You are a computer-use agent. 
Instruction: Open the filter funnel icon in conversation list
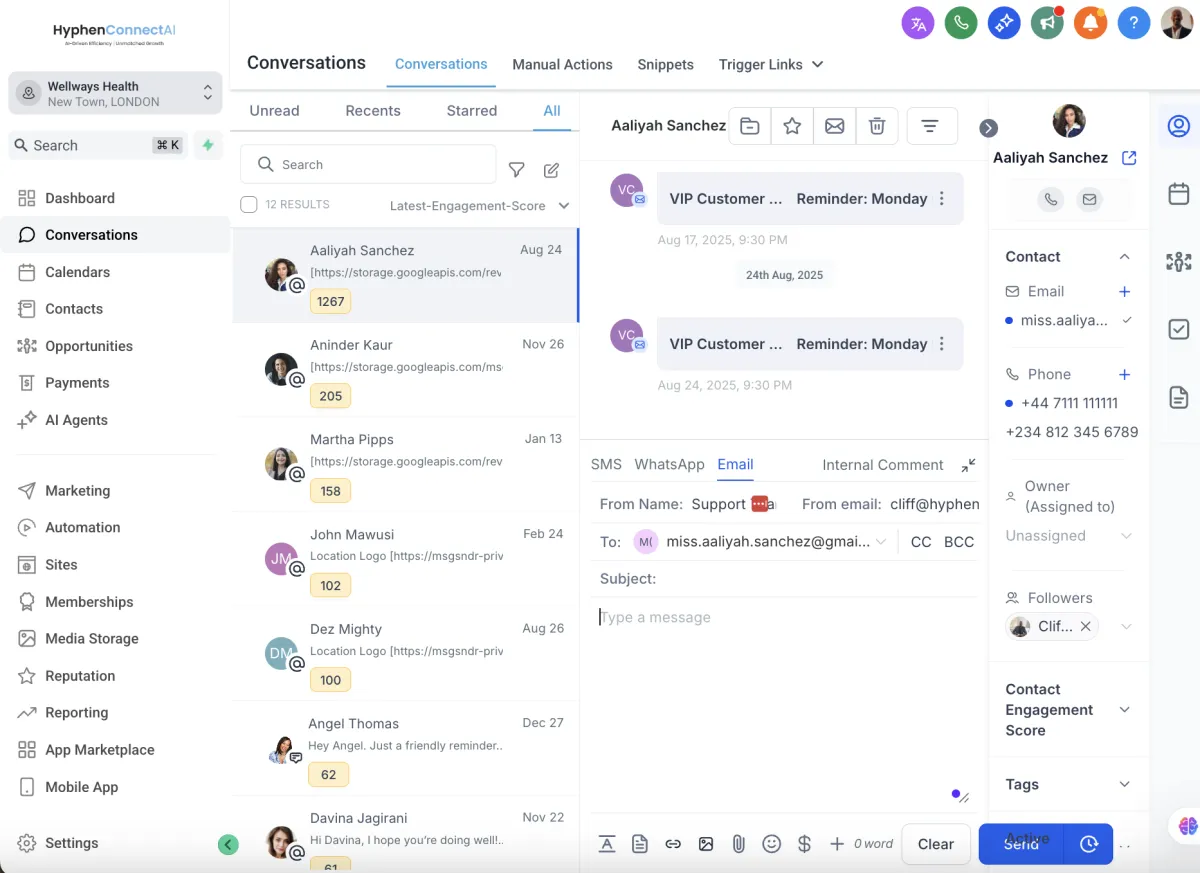pos(517,170)
